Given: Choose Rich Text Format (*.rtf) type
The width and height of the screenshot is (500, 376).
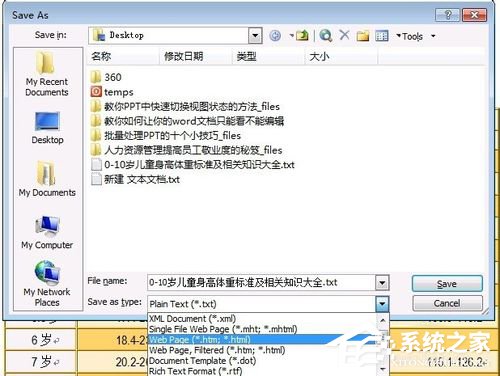Looking at the screenshot, I should coord(262,371).
